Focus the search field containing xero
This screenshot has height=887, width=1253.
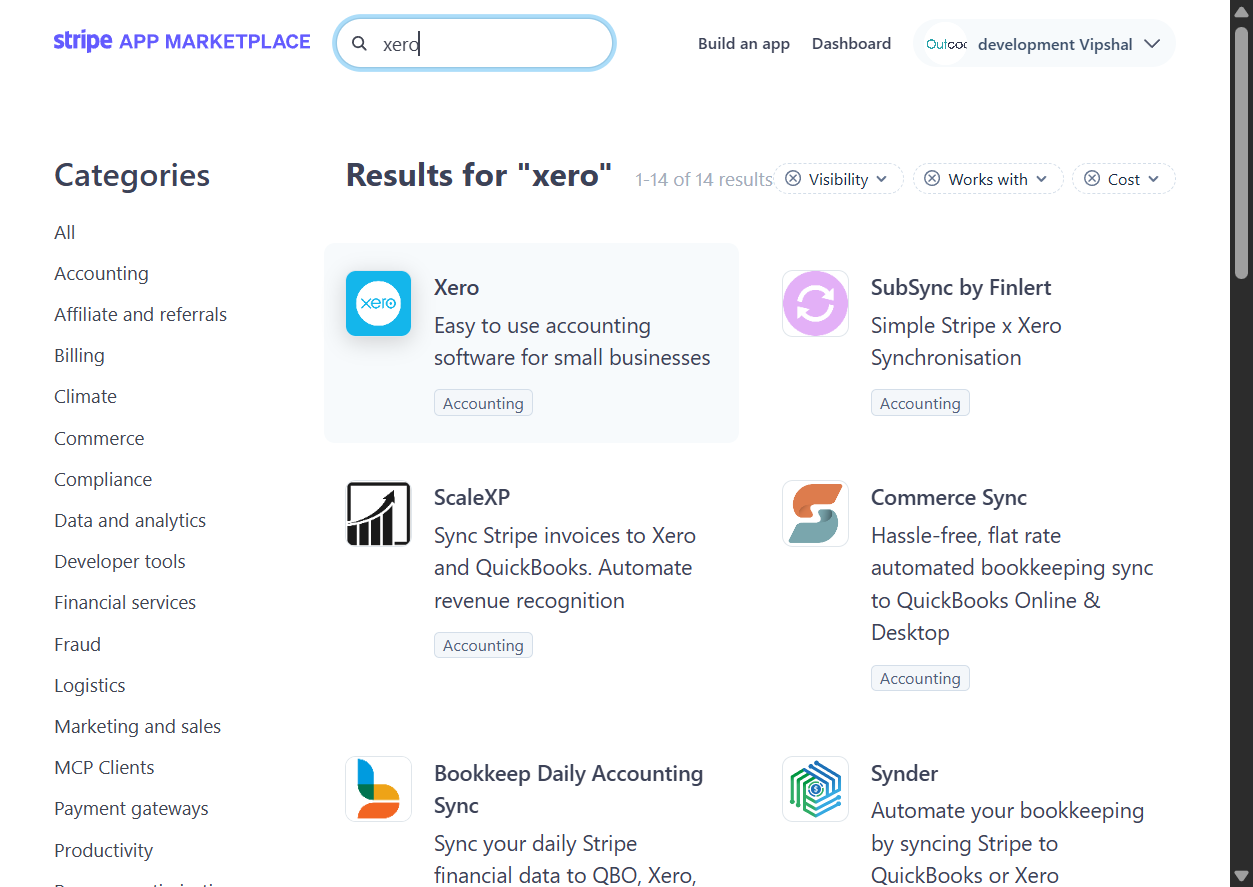pyautogui.click(x=475, y=44)
